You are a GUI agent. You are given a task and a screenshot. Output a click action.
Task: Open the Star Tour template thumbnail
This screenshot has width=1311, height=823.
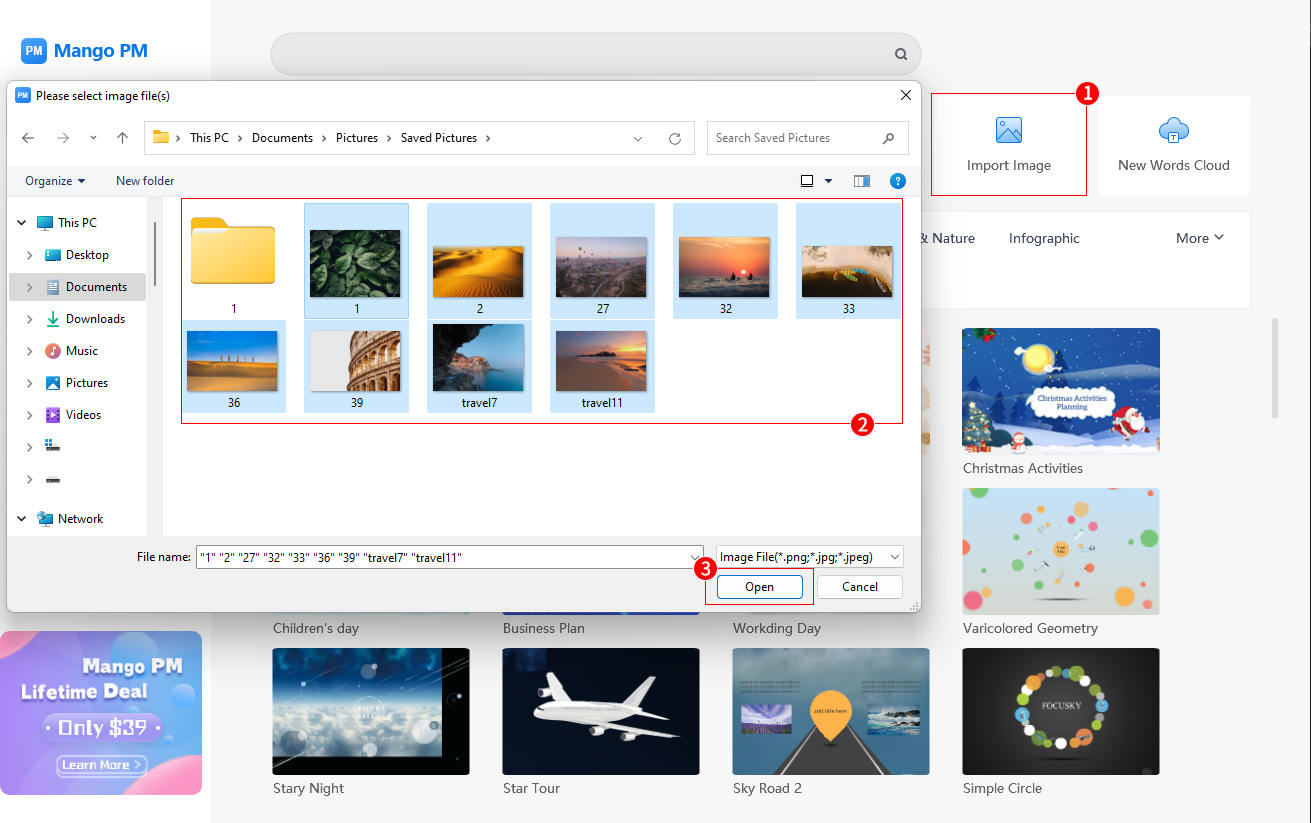pyautogui.click(x=600, y=711)
